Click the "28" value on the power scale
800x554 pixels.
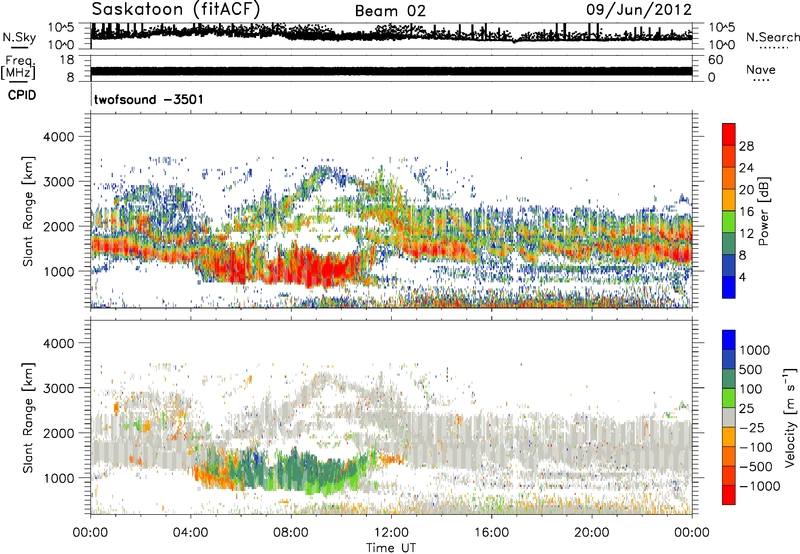746,146
